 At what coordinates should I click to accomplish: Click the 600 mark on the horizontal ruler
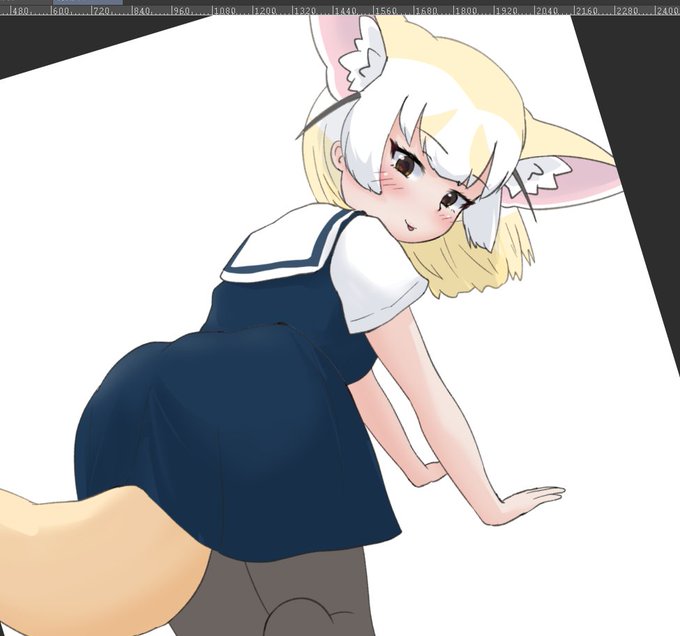point(61,10)
